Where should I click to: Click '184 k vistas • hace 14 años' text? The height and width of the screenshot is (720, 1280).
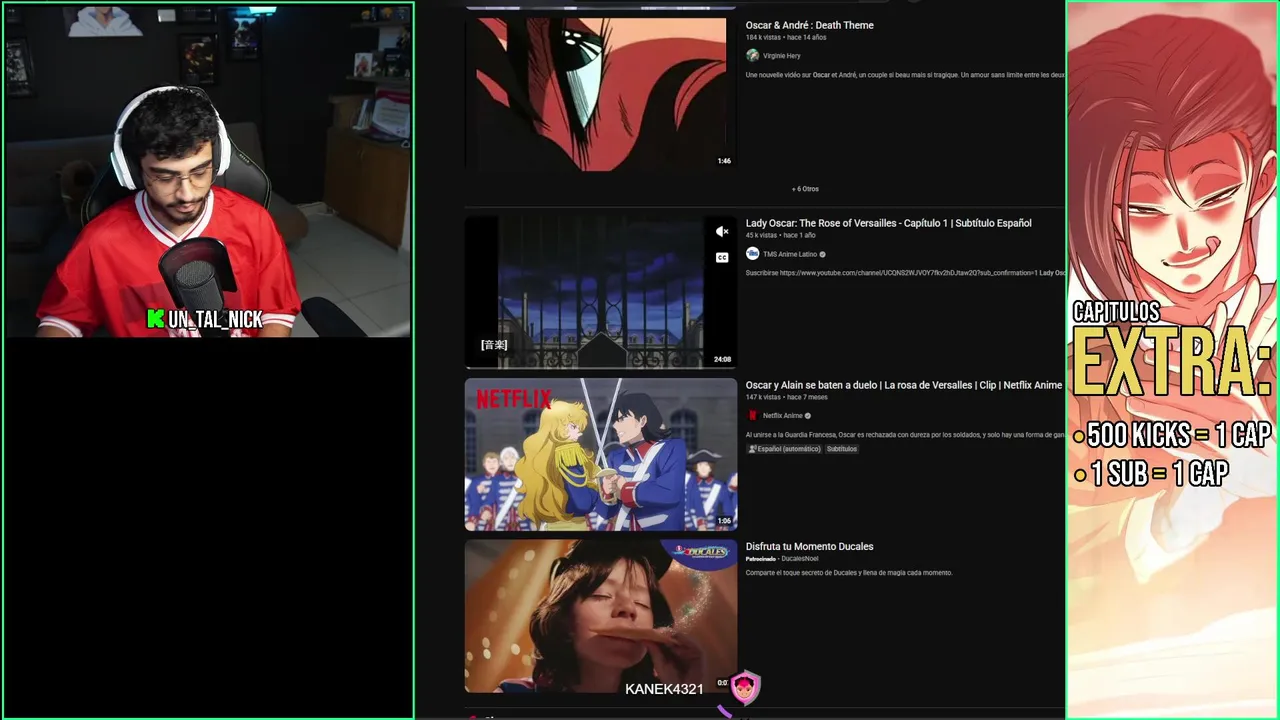coord(786,38)
